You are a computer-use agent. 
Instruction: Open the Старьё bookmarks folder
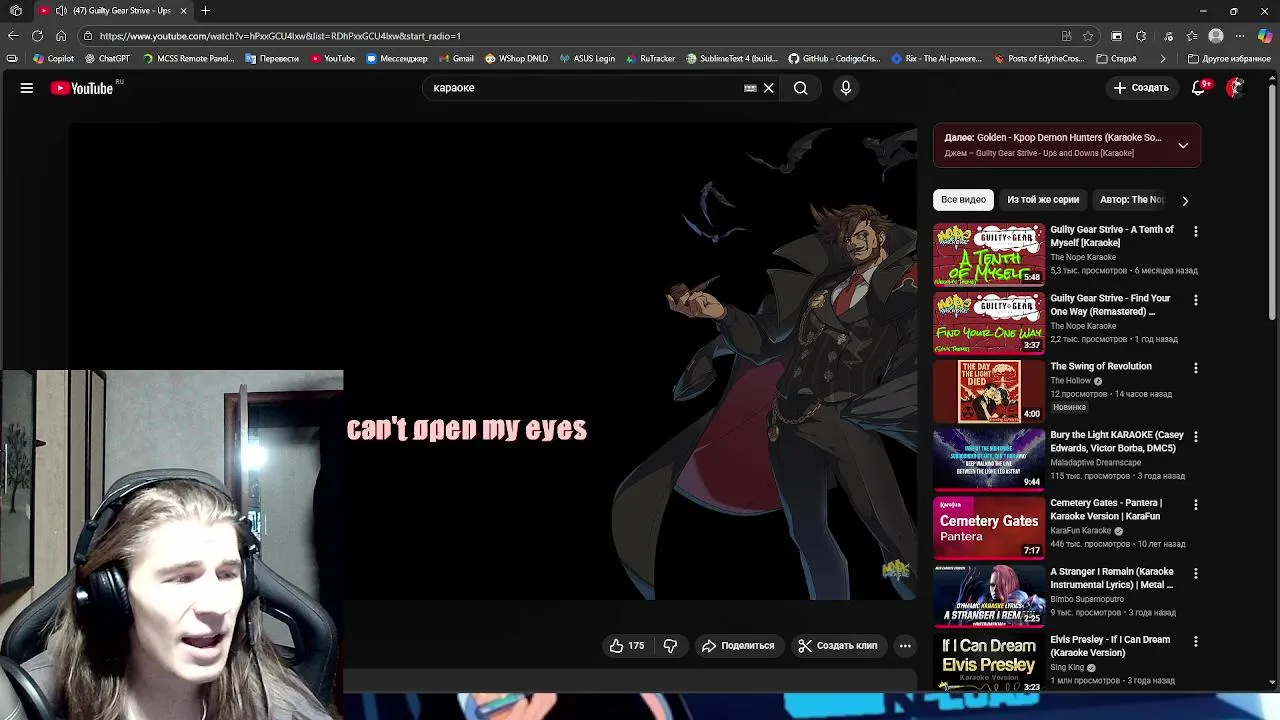click(x=1116, y=59)
